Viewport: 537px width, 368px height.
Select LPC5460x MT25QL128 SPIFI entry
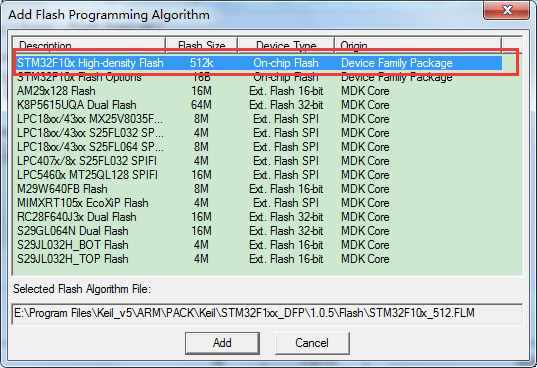(x=259, y=175)
